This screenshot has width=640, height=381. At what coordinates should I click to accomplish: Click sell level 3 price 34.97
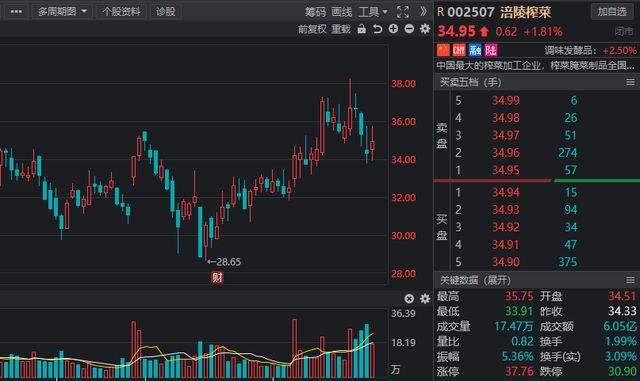click(505, 135)
